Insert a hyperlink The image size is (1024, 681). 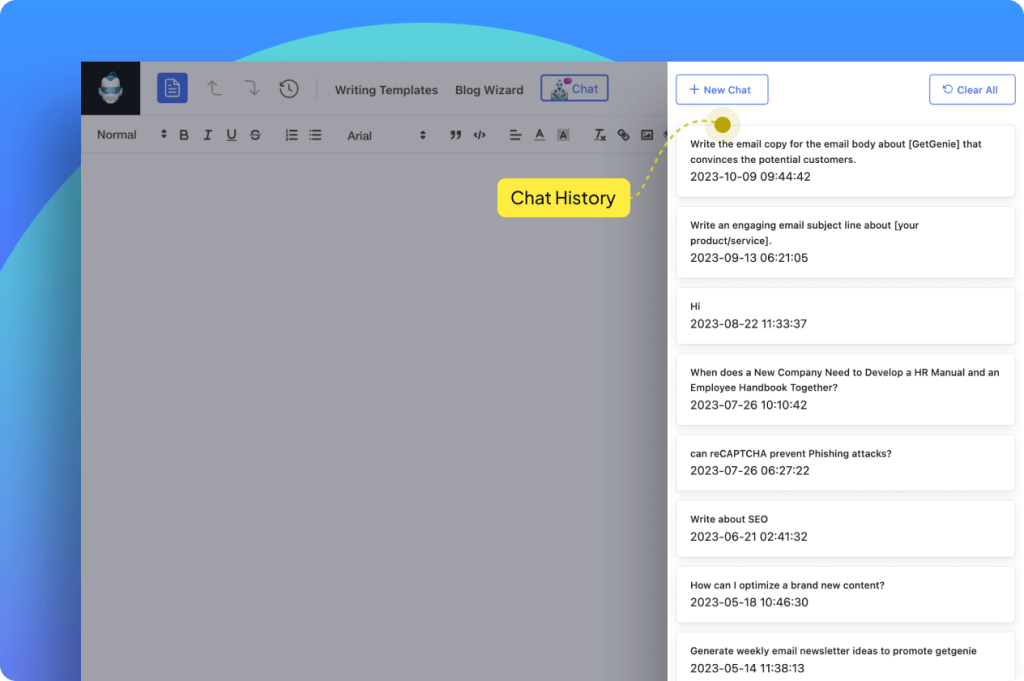point(624,135)
